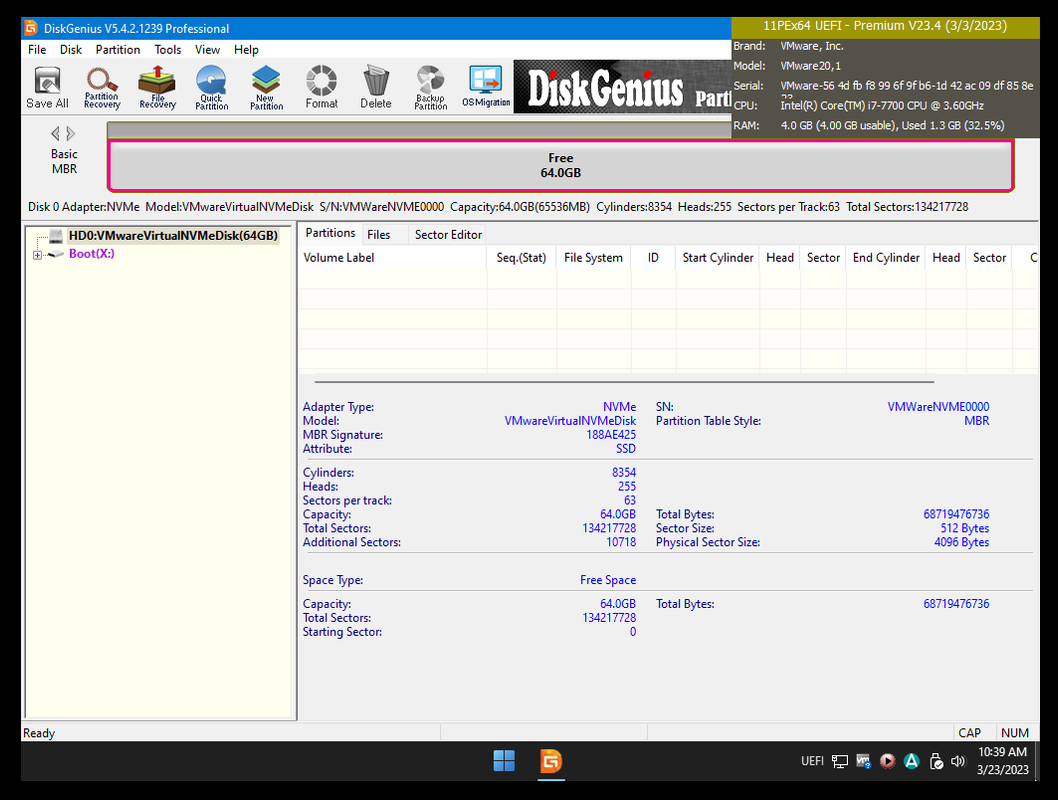Select HD0:VMwareVirtualNVMeDisk(64GB) in the tree
1058x800 pixels.
pos(173,235)
